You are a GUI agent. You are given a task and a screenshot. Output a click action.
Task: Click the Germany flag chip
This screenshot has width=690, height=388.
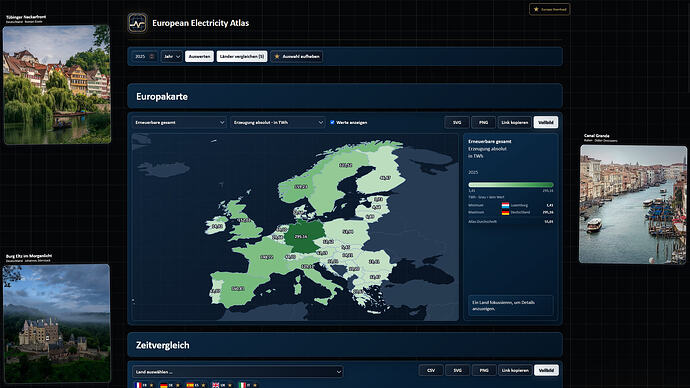tap(170, 385)
